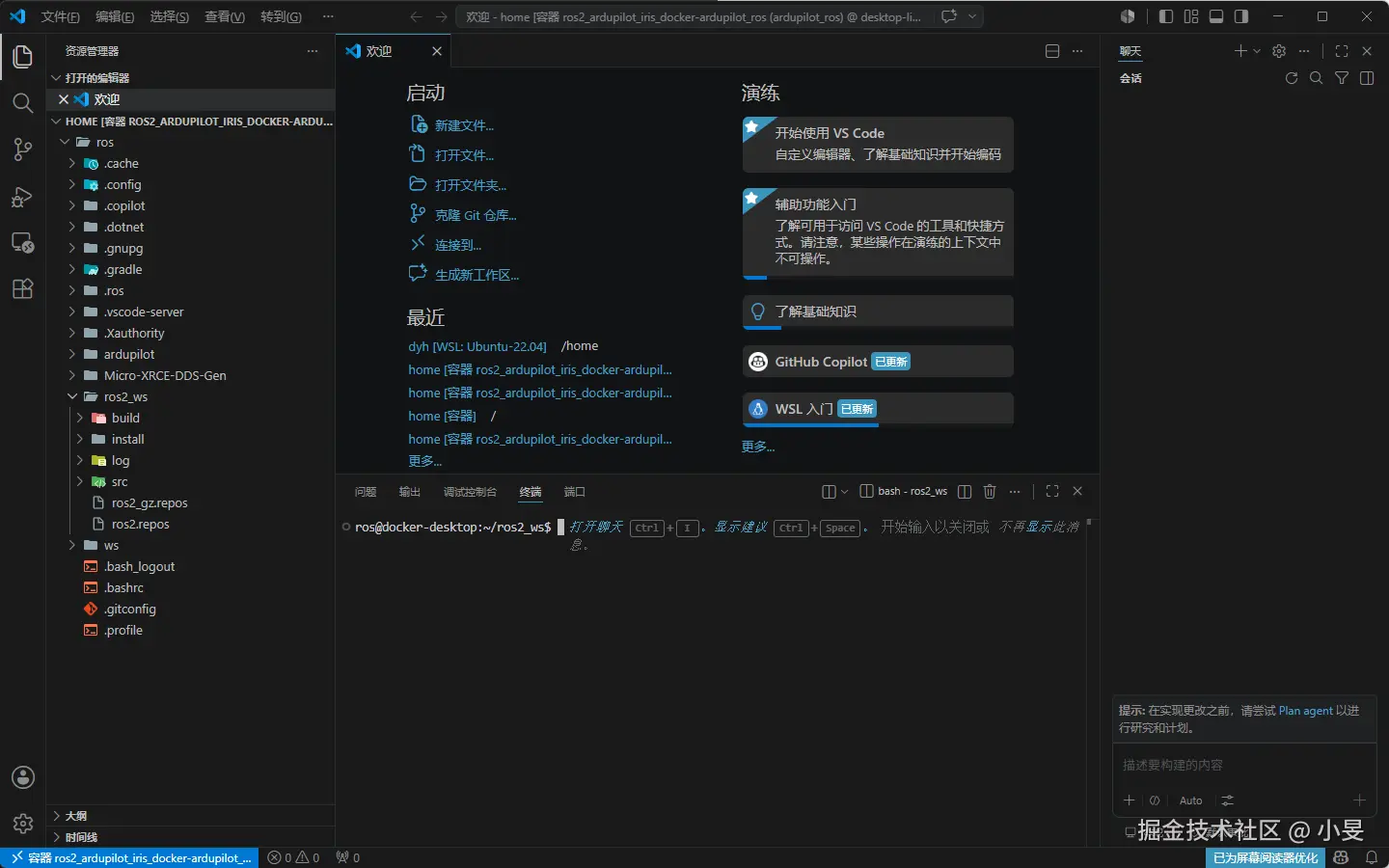Open the Explorer view in activity bar
The height and width of the screenshot is (868, 1389).
click(x=22, y=57)
